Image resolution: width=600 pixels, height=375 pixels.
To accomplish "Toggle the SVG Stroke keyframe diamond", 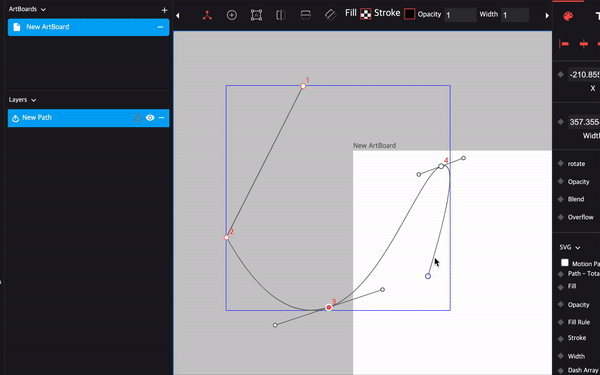I will point(561,339).
